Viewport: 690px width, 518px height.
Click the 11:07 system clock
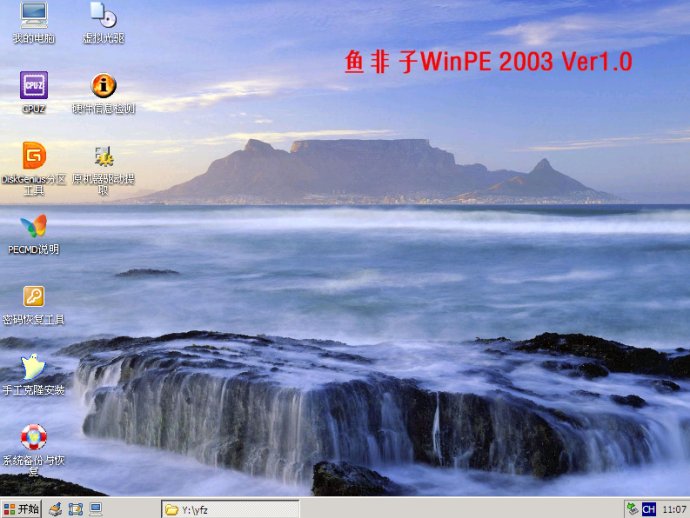(674, 509)
